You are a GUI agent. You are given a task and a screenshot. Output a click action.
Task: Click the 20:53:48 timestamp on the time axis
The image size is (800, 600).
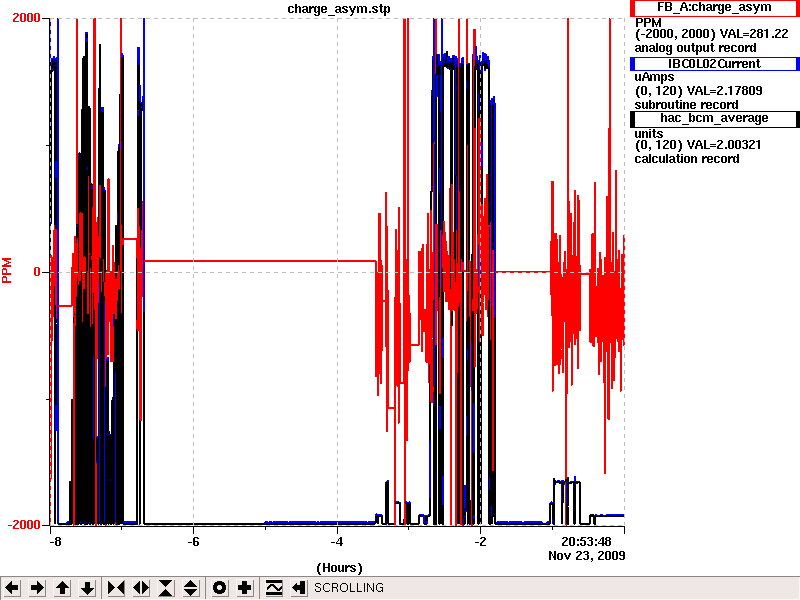(x=586, y=541)
